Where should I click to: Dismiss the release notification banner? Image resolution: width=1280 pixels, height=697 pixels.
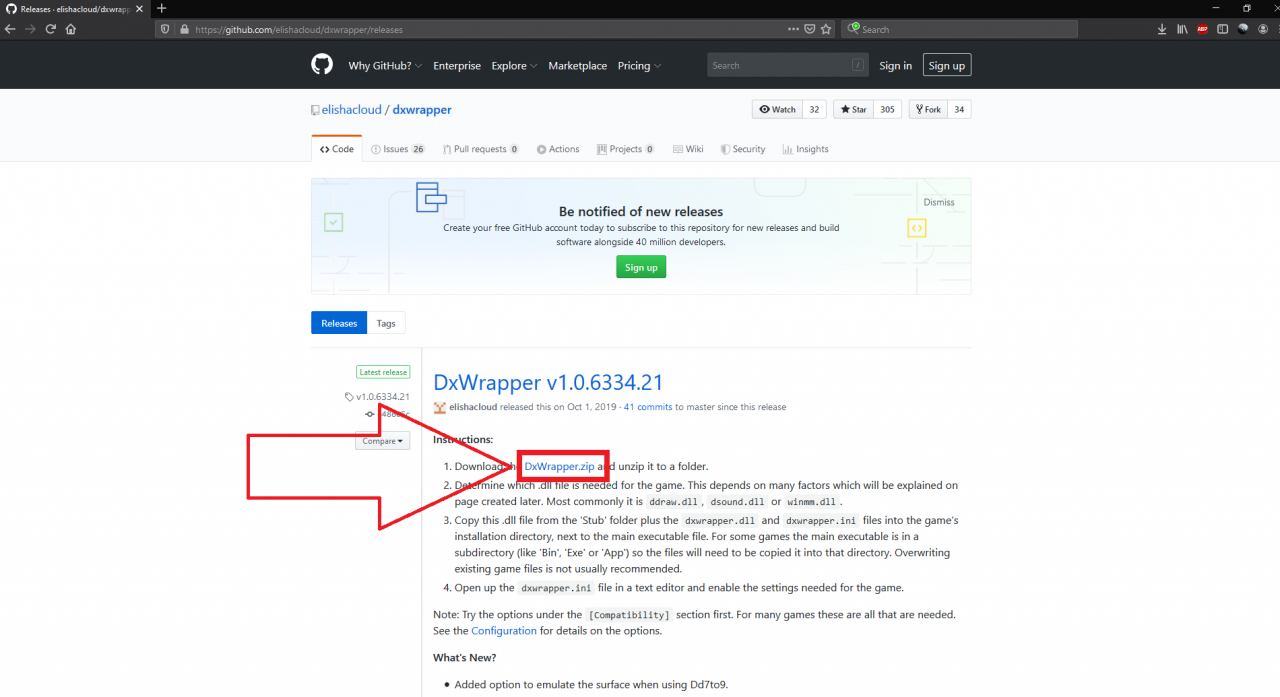click(x=938, y=202)
